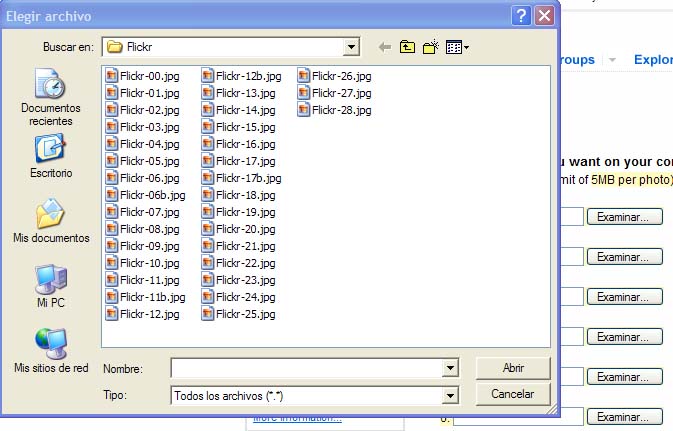Open the View menu icon
The width and height of the screenshot is (673, 431).
coord(457,47)
